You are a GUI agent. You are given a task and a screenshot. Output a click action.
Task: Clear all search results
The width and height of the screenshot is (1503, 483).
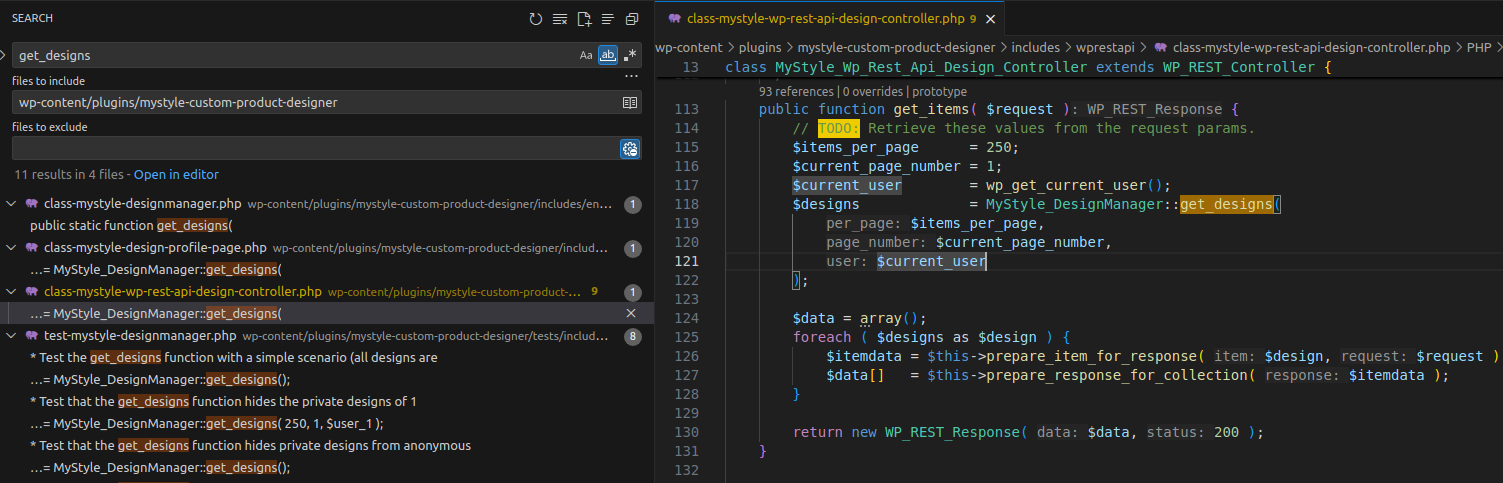pyautogui.click(x=560, y=19)
